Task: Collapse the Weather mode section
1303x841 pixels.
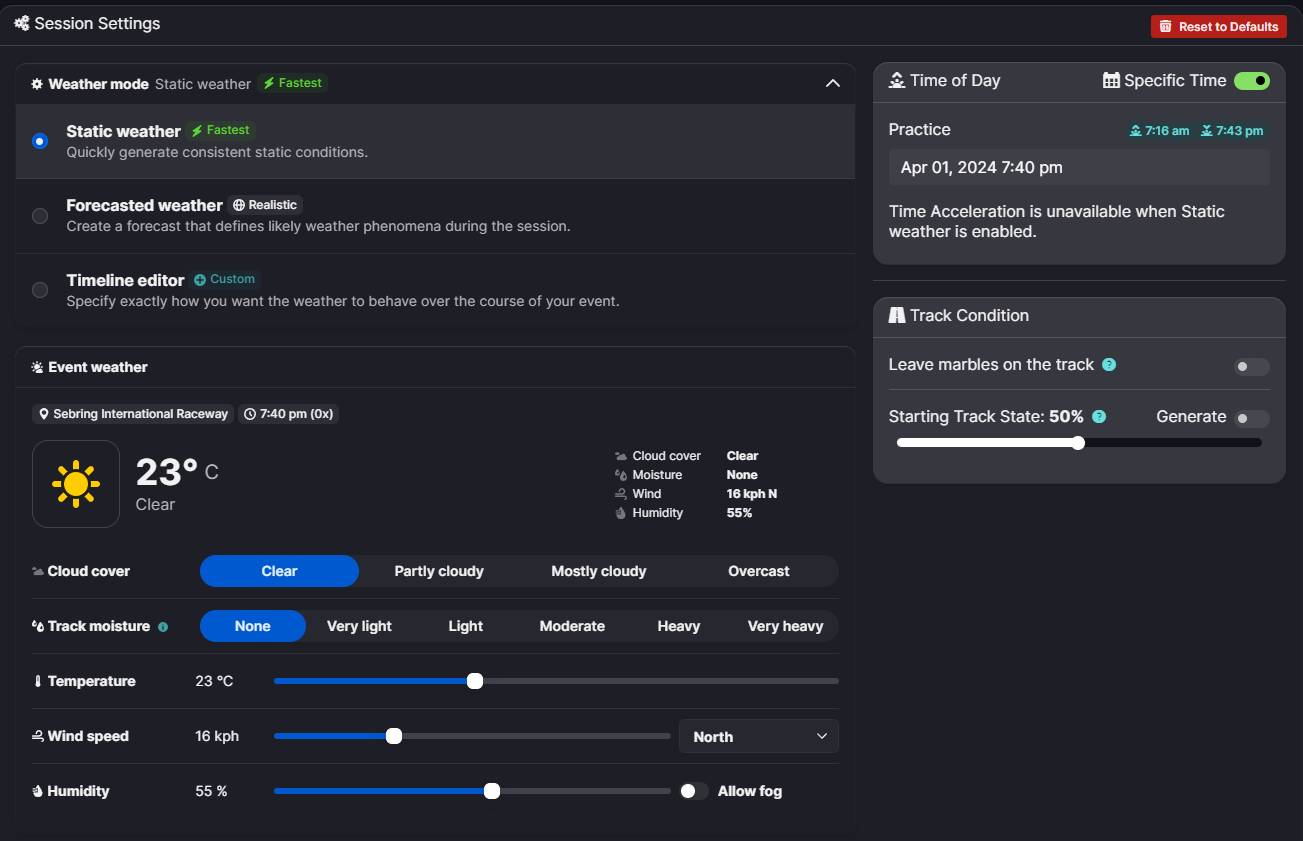Action: tap(833, 84)
